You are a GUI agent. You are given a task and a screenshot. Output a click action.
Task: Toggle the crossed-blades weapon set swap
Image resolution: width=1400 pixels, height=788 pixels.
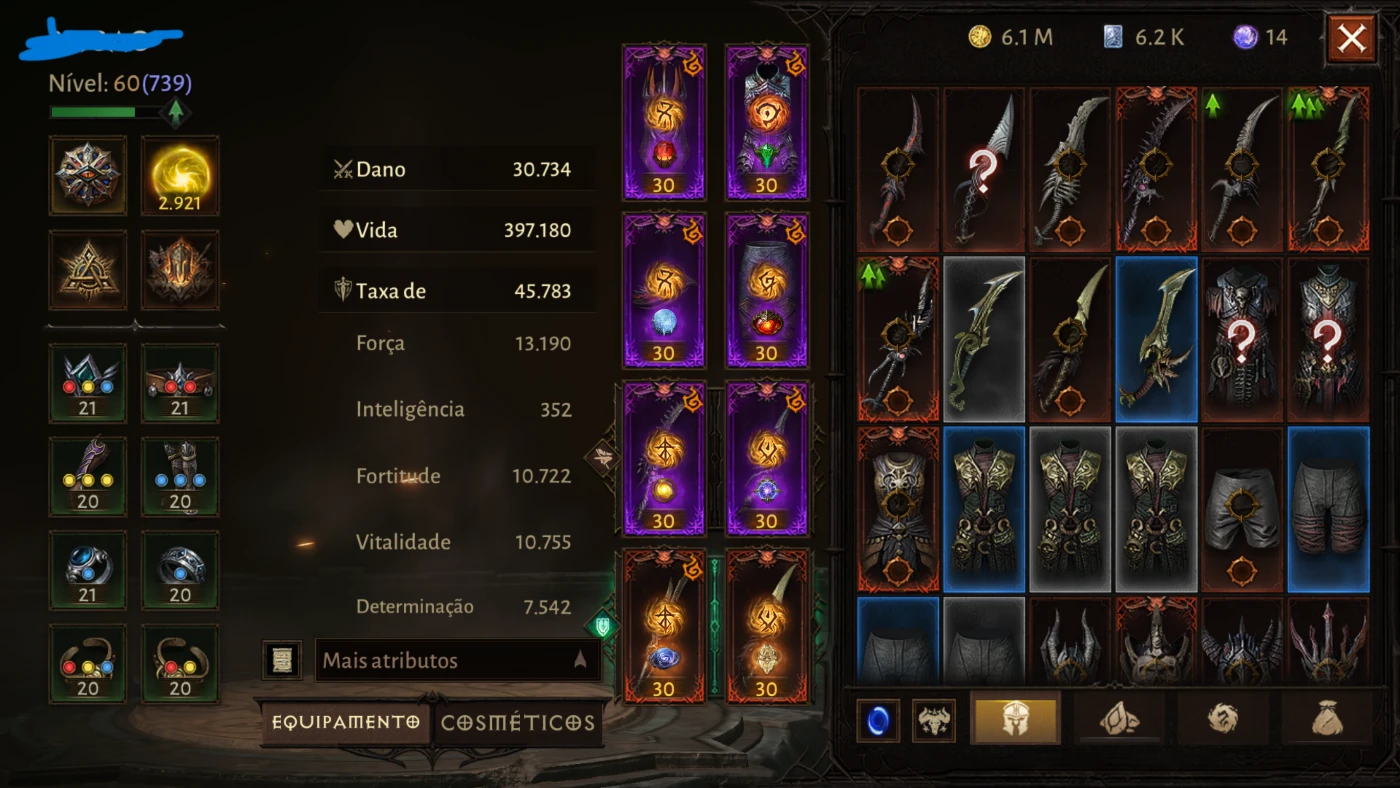click(x=602, y=458)
